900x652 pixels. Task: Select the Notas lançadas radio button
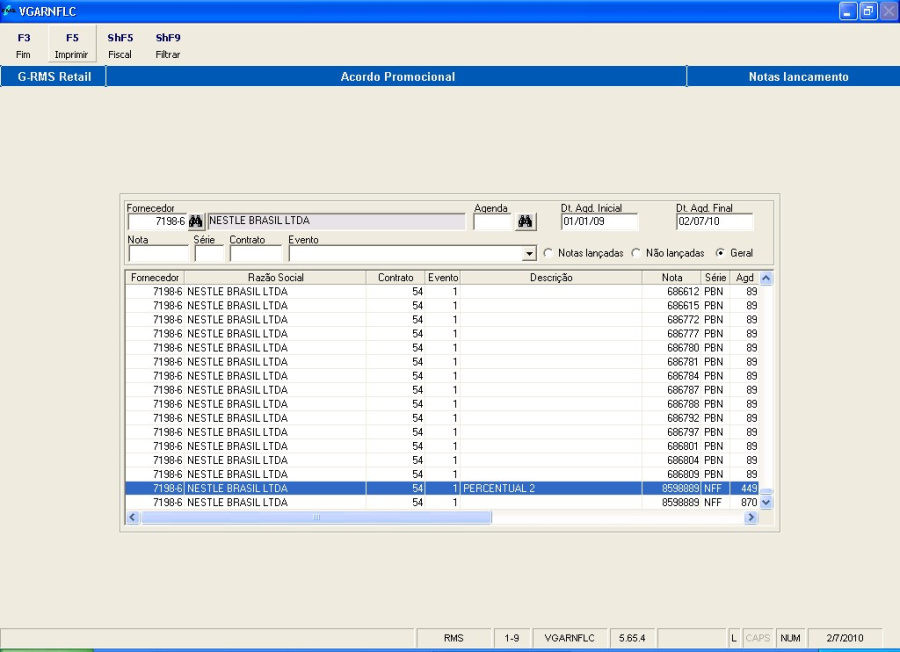point(548,253)
